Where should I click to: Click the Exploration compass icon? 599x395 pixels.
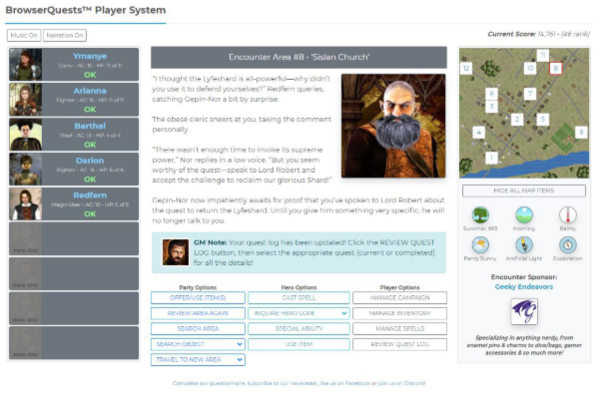point(568,245)
